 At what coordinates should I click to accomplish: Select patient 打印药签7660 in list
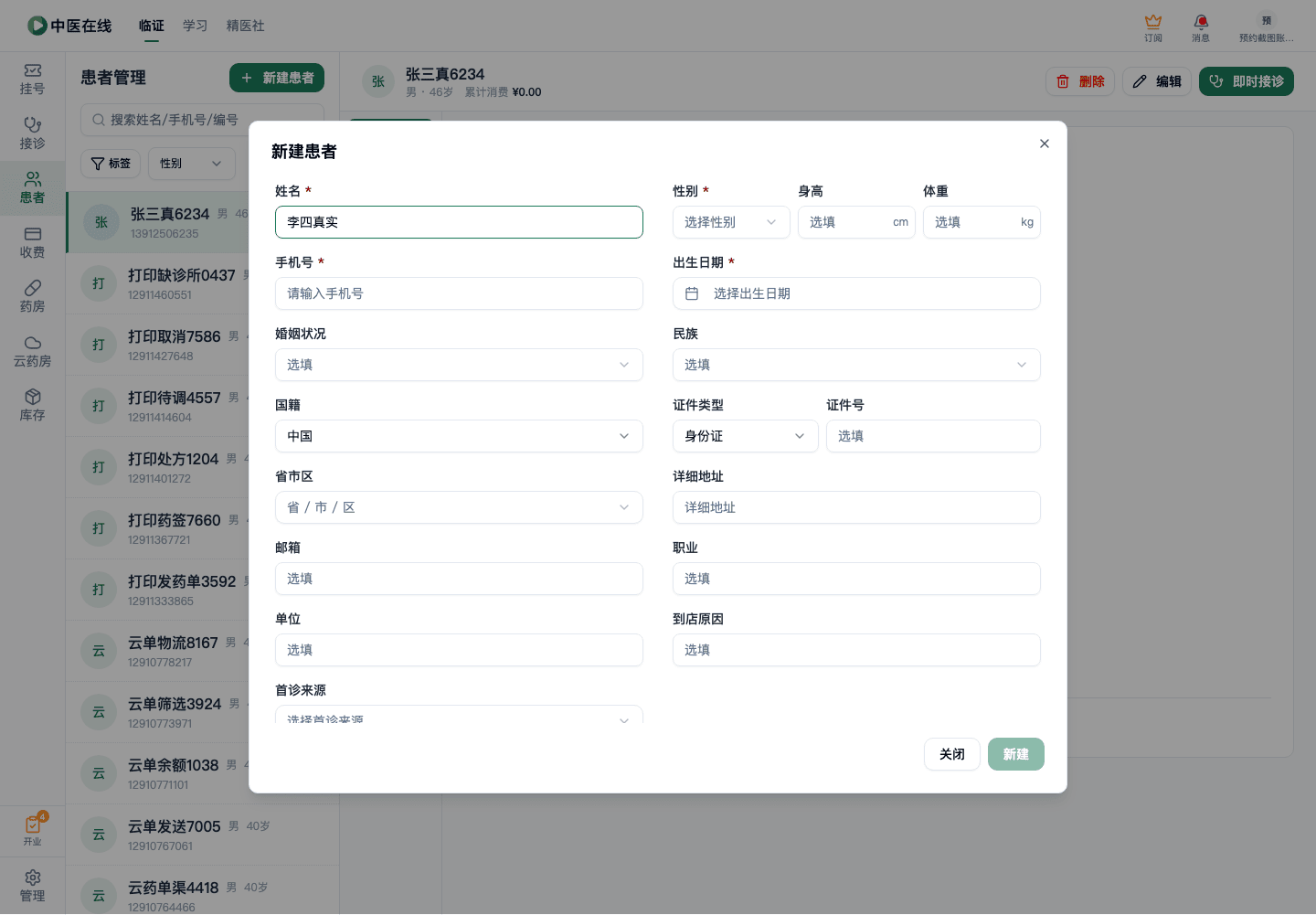point(157,528)
